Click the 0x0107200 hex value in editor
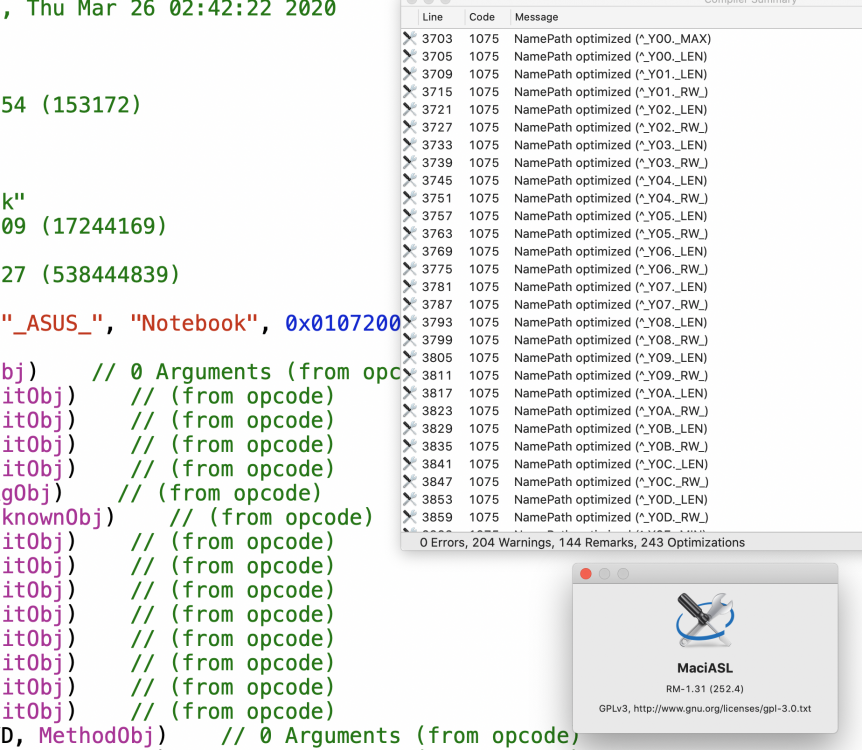Viewport: 862px width, 750px height. click(342, 323)
